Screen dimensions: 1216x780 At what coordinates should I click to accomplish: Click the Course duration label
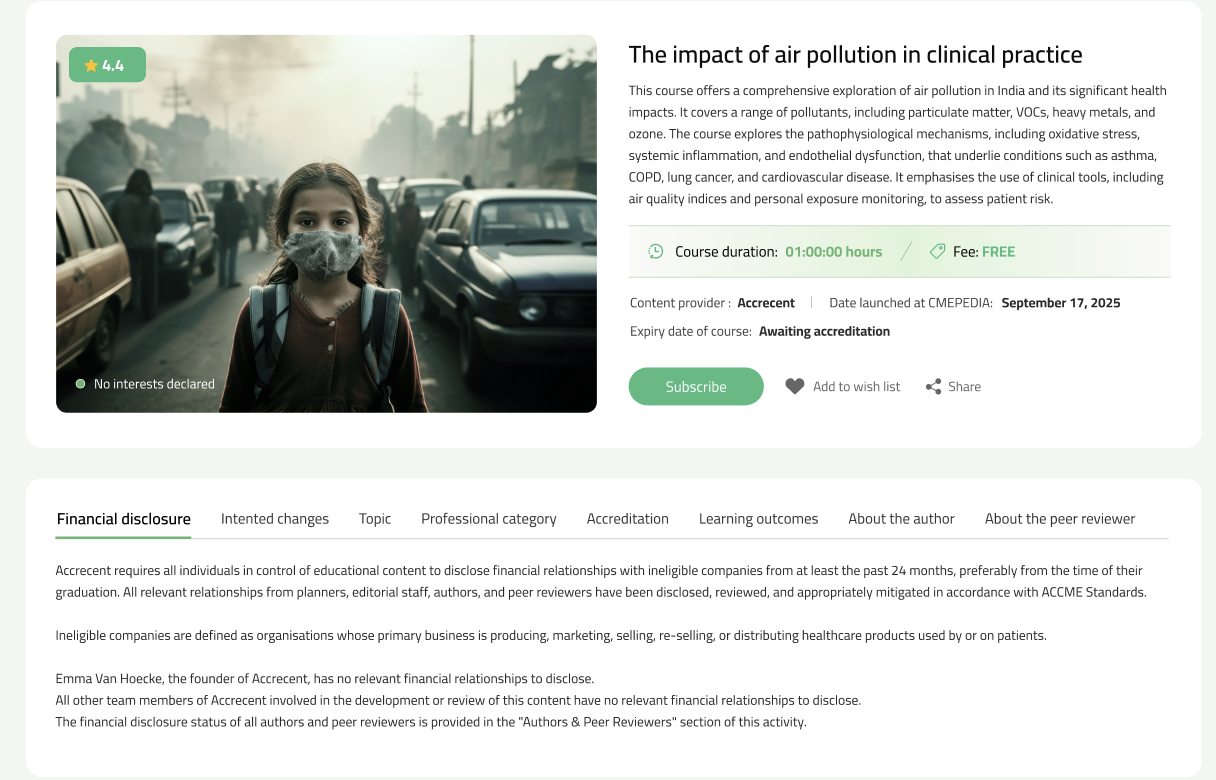coord(726,252)
